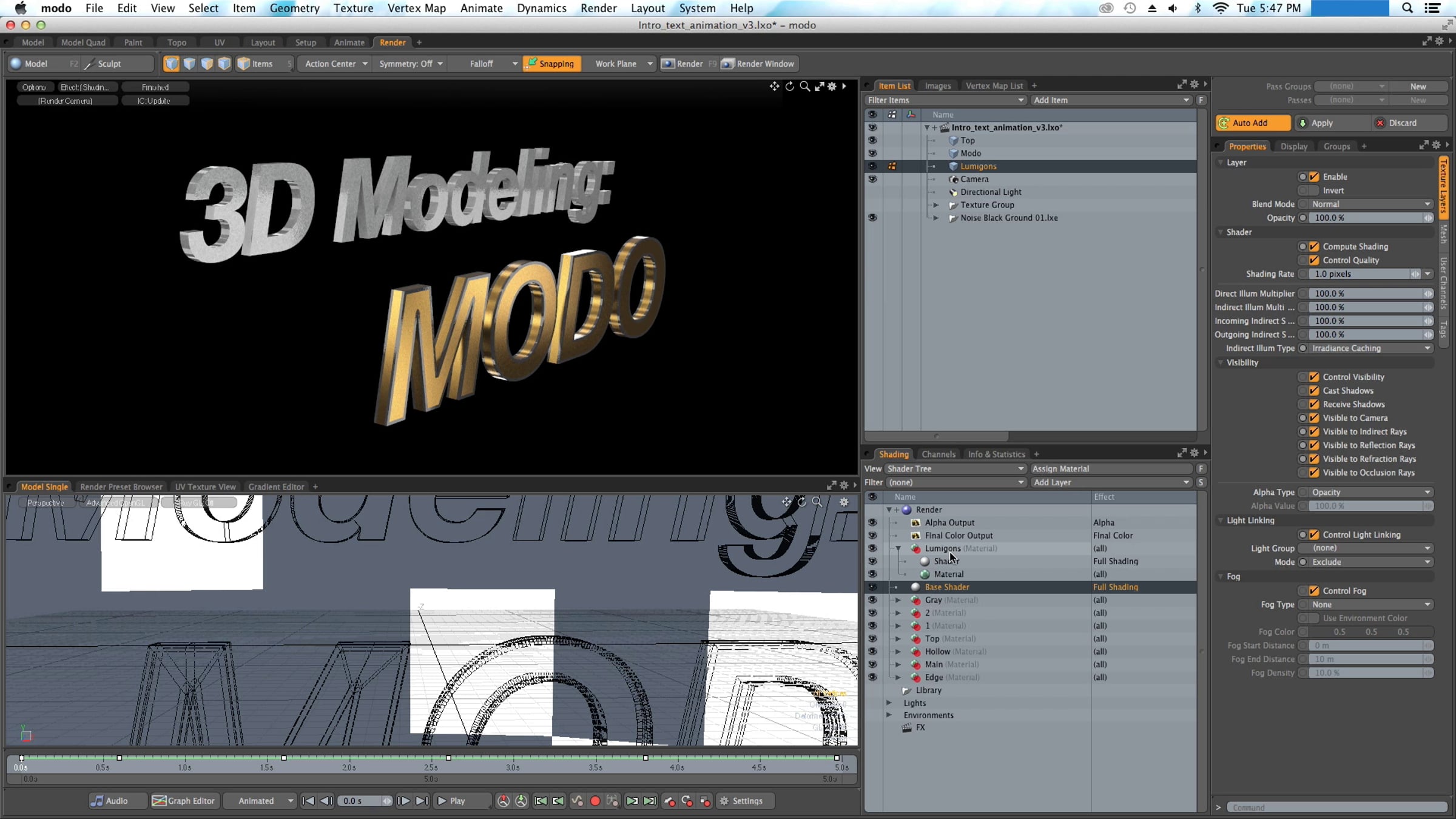Hide the Camera item visibility eye
1456x819 pixels.
(x=872, y=179)
